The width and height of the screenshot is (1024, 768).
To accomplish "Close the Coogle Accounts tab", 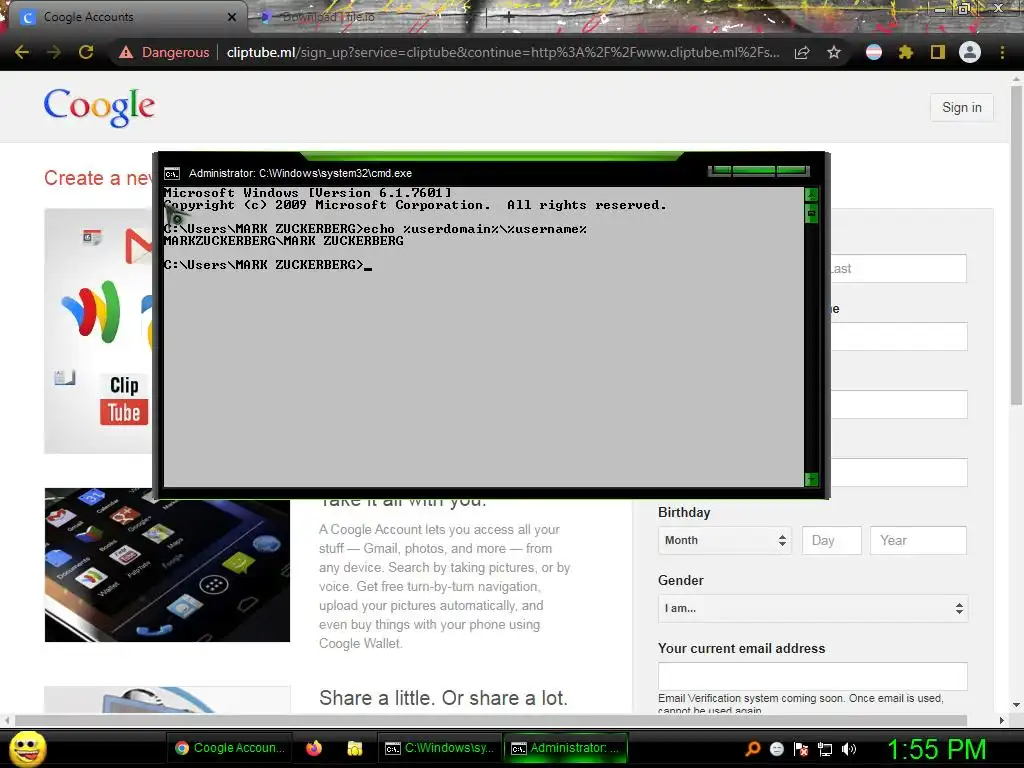I will point(232,17).
